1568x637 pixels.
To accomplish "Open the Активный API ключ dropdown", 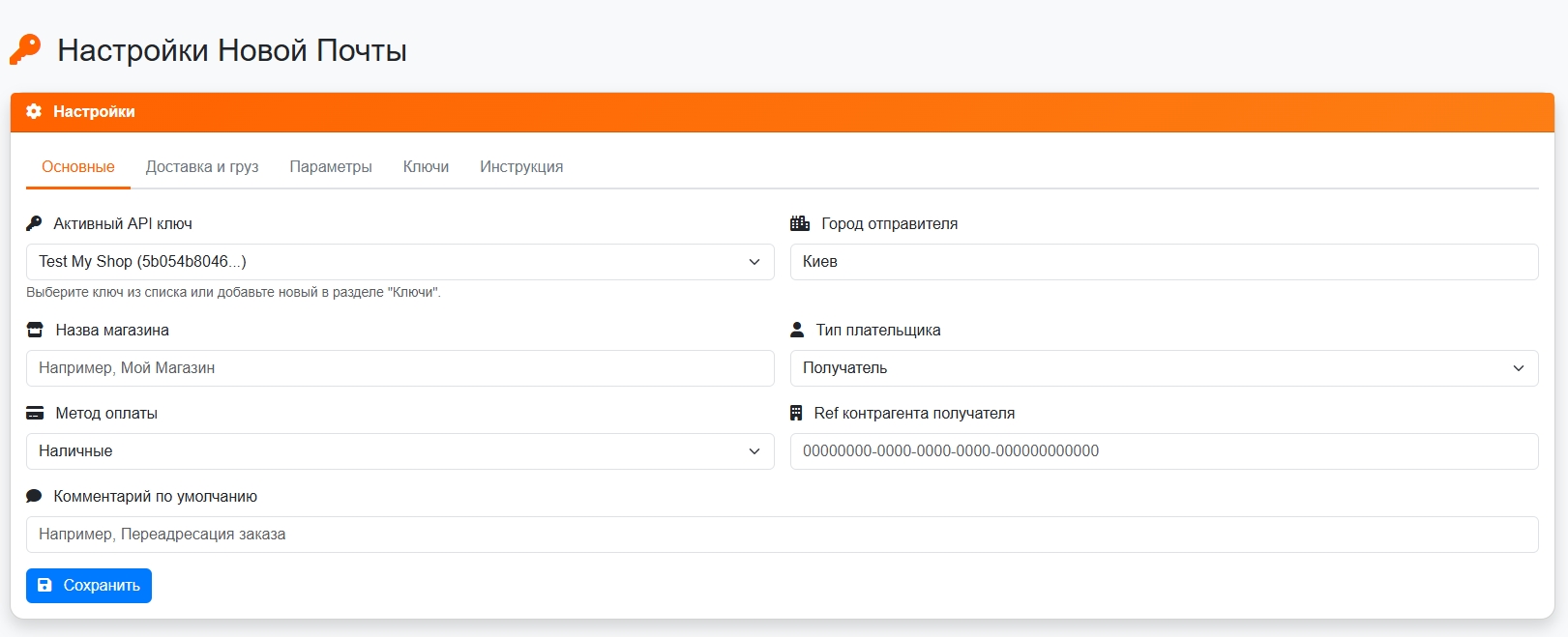I will point(399,262).
